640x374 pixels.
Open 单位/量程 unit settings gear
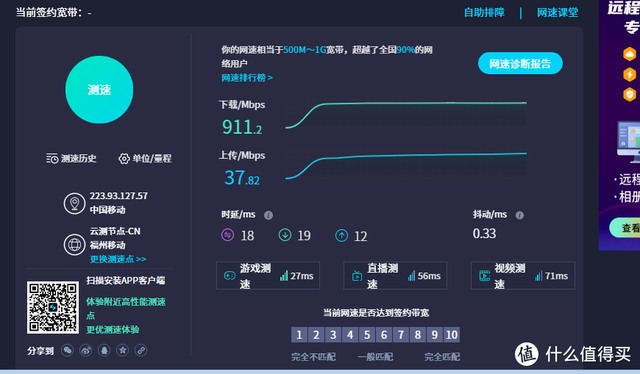tap(145, 158)
